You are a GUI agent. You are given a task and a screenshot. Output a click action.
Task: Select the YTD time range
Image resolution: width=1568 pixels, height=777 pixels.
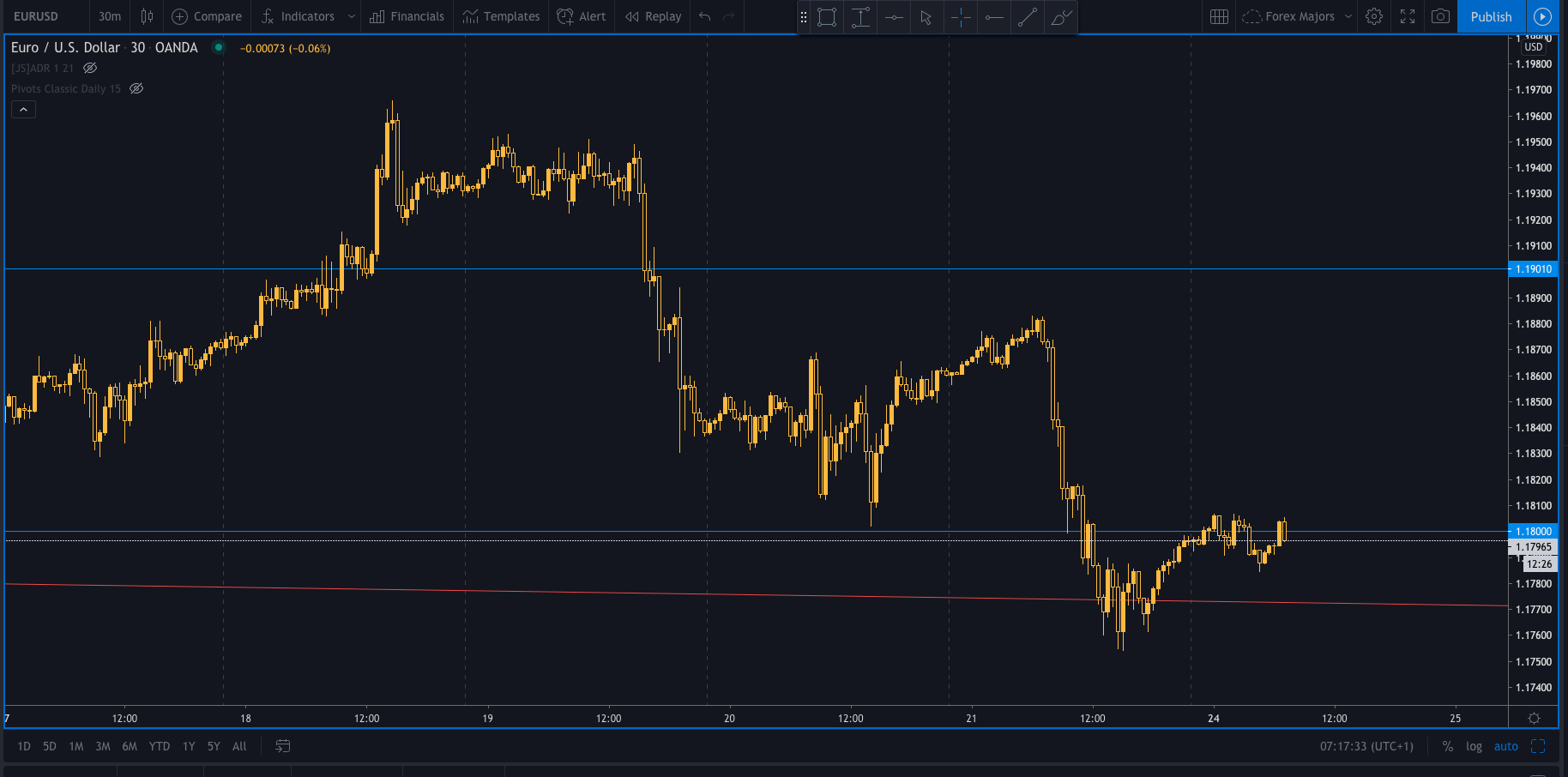tap(160, 746)
